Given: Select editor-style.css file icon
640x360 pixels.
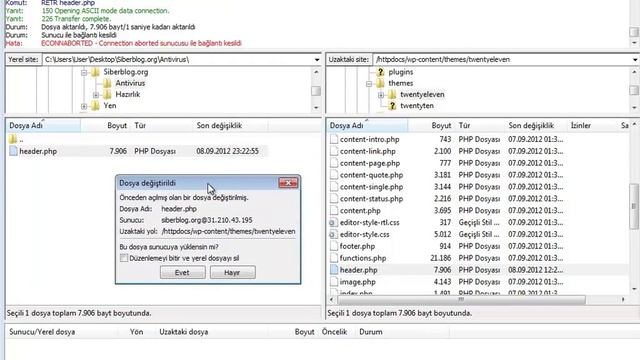Looking at the screenshot, I should 333,234.
